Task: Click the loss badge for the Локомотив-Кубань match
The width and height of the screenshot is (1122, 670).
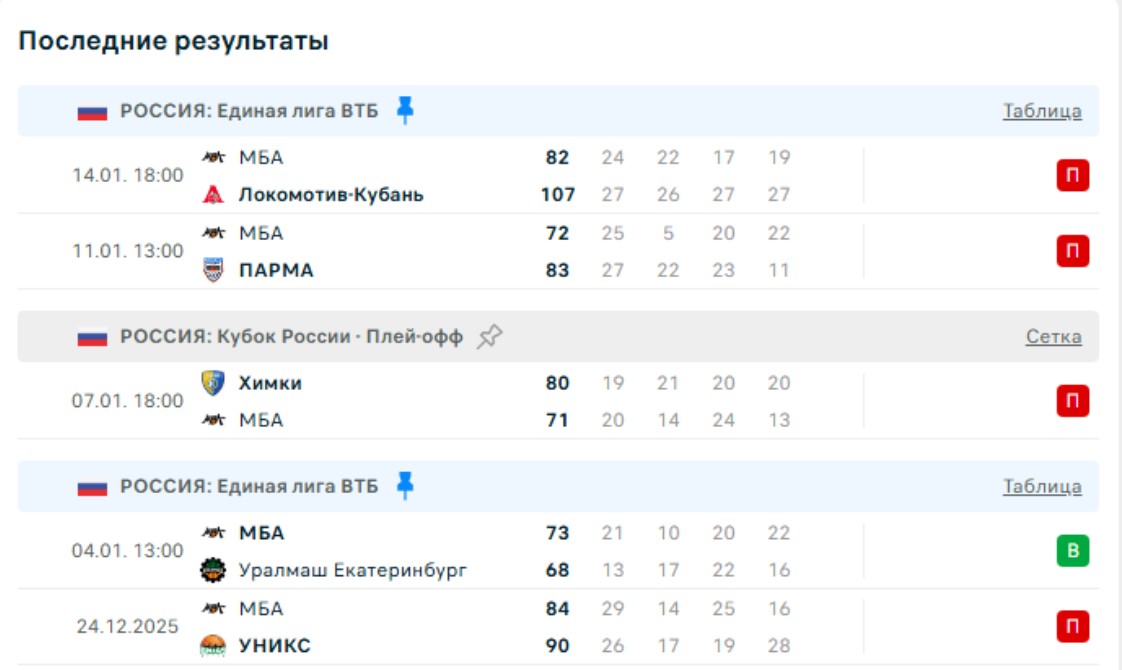Action: point(1073,176)
